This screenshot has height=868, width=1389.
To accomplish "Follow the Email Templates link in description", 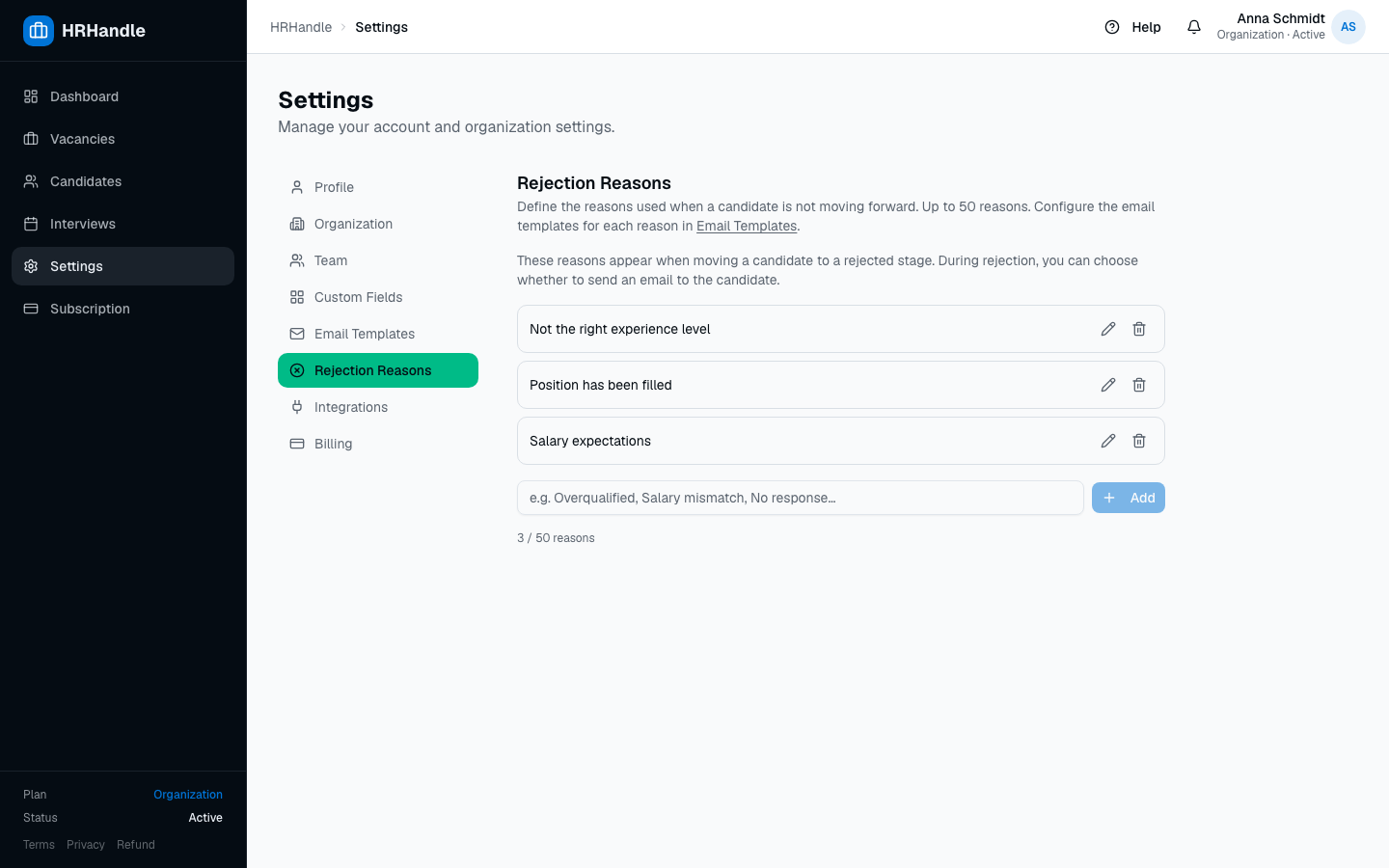I will [x=747, y=226].
